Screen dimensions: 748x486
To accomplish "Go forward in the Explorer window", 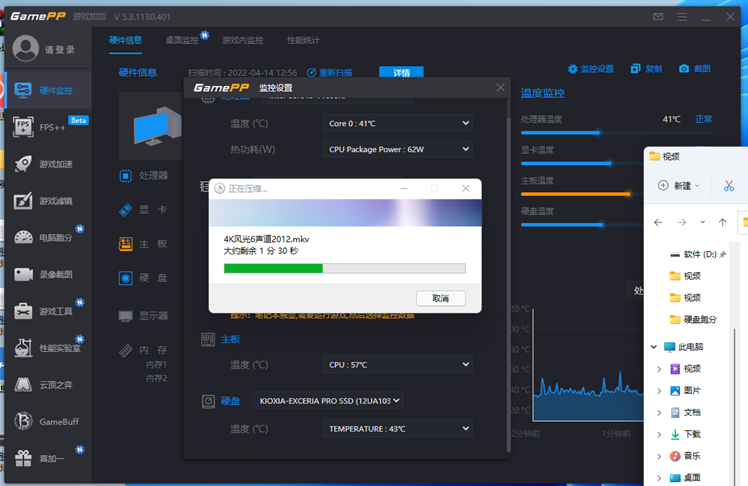I will (682, 222).
